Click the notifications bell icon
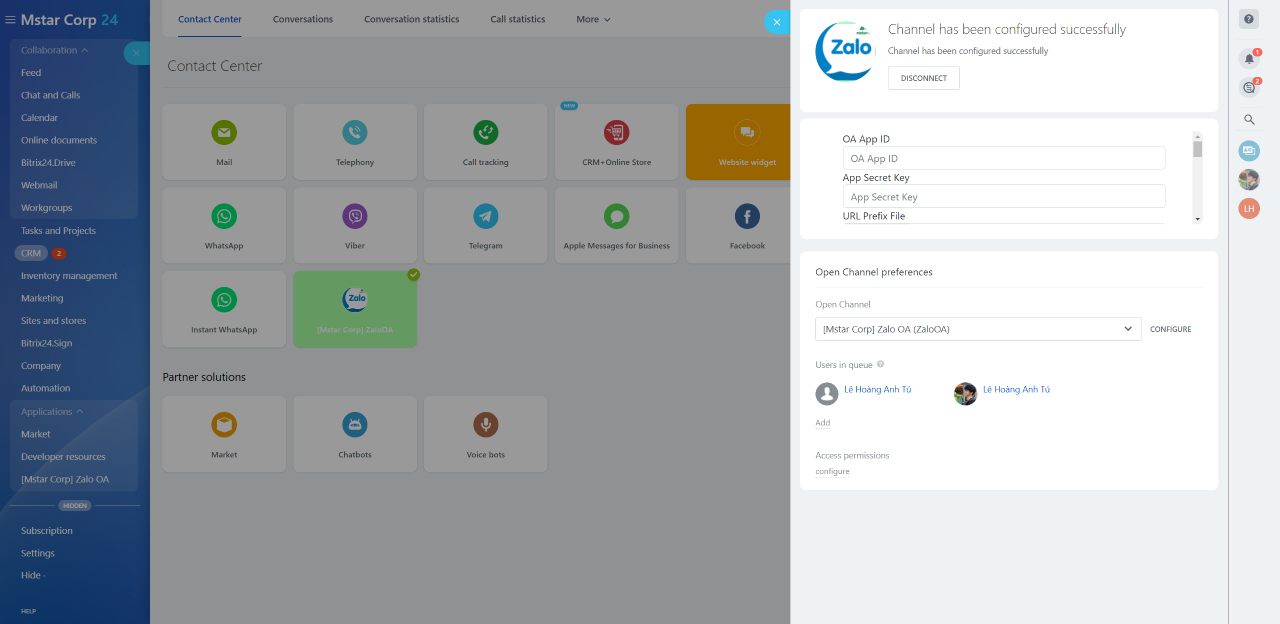Viewport: 1280px width, 624px height. click(1248, 59)
